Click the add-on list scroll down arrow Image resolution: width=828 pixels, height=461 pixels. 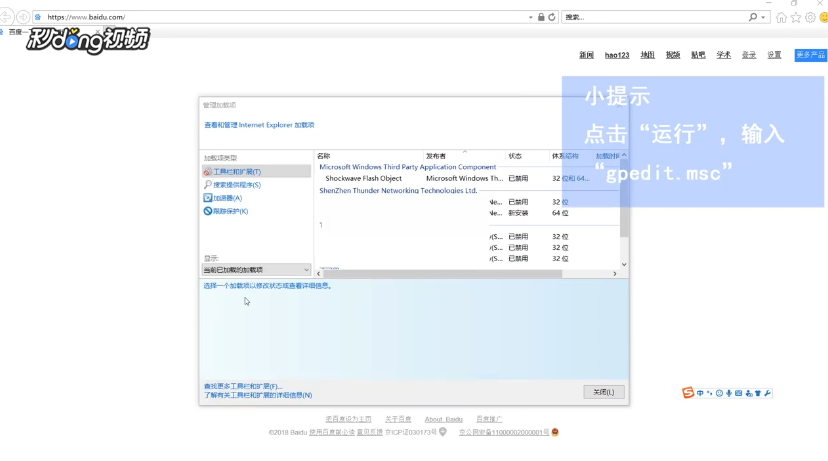point(624,265)
